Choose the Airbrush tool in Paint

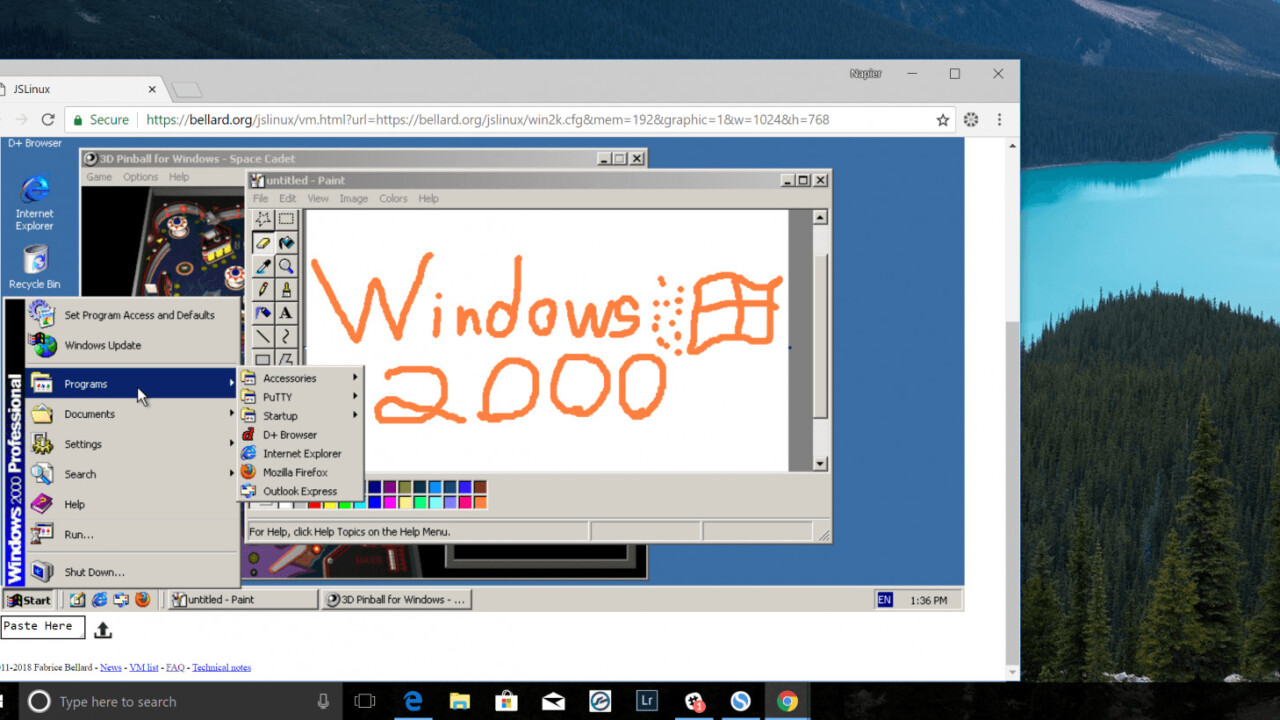pos(263,313)
